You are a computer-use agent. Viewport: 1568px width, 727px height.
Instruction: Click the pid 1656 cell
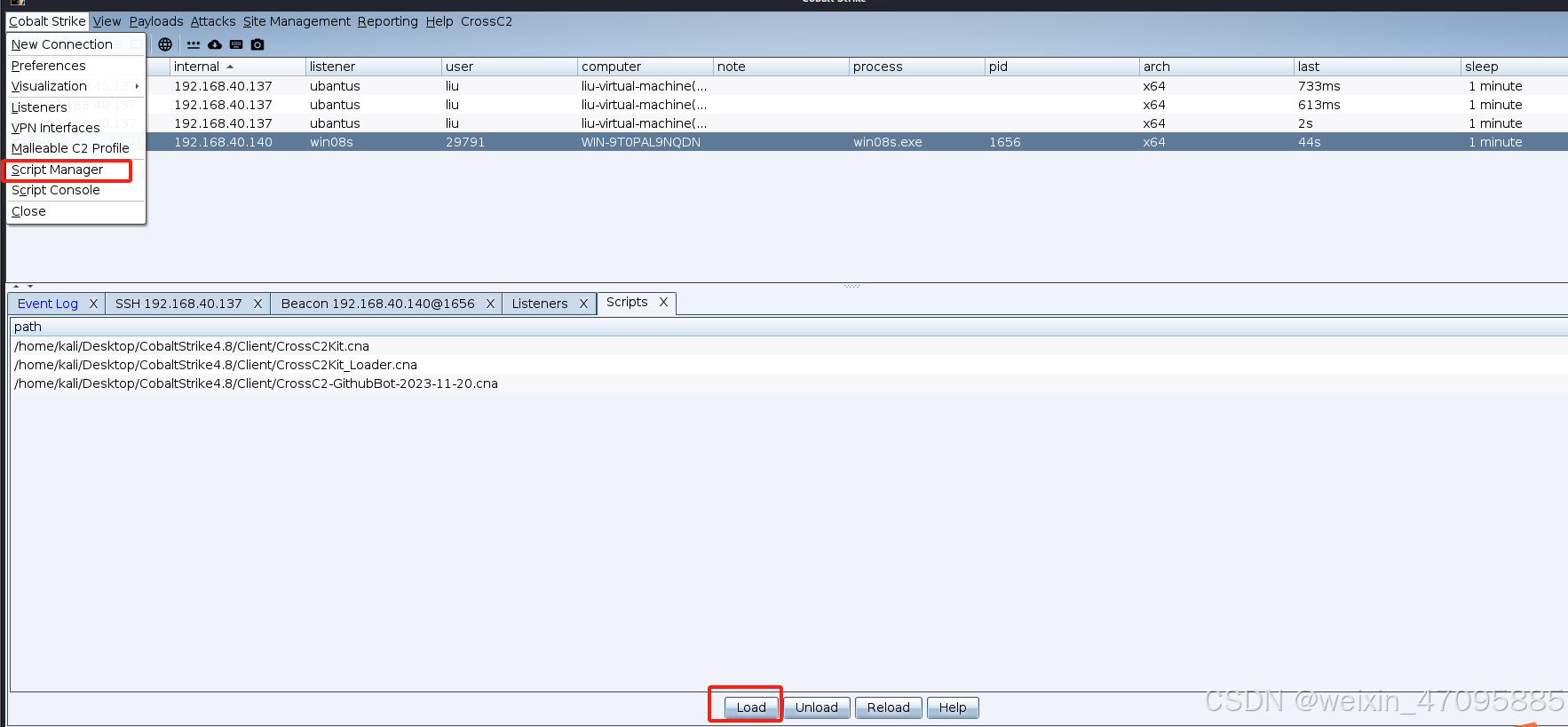(1062, 142)
